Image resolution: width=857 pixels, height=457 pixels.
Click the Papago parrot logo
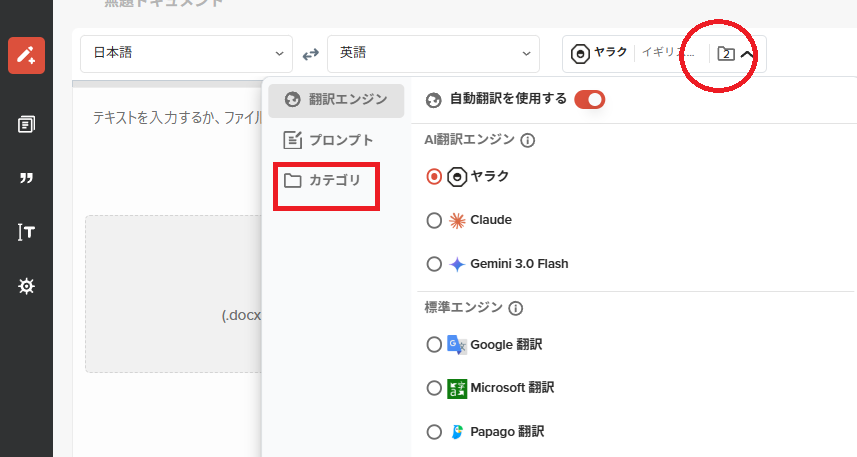click(x=457, y=432)
